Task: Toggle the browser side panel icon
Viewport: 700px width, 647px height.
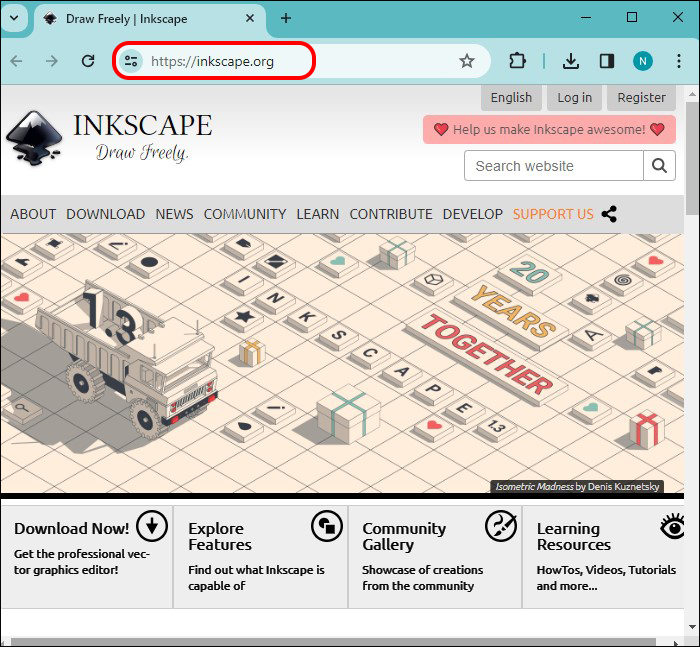Action: pos(607,61)
